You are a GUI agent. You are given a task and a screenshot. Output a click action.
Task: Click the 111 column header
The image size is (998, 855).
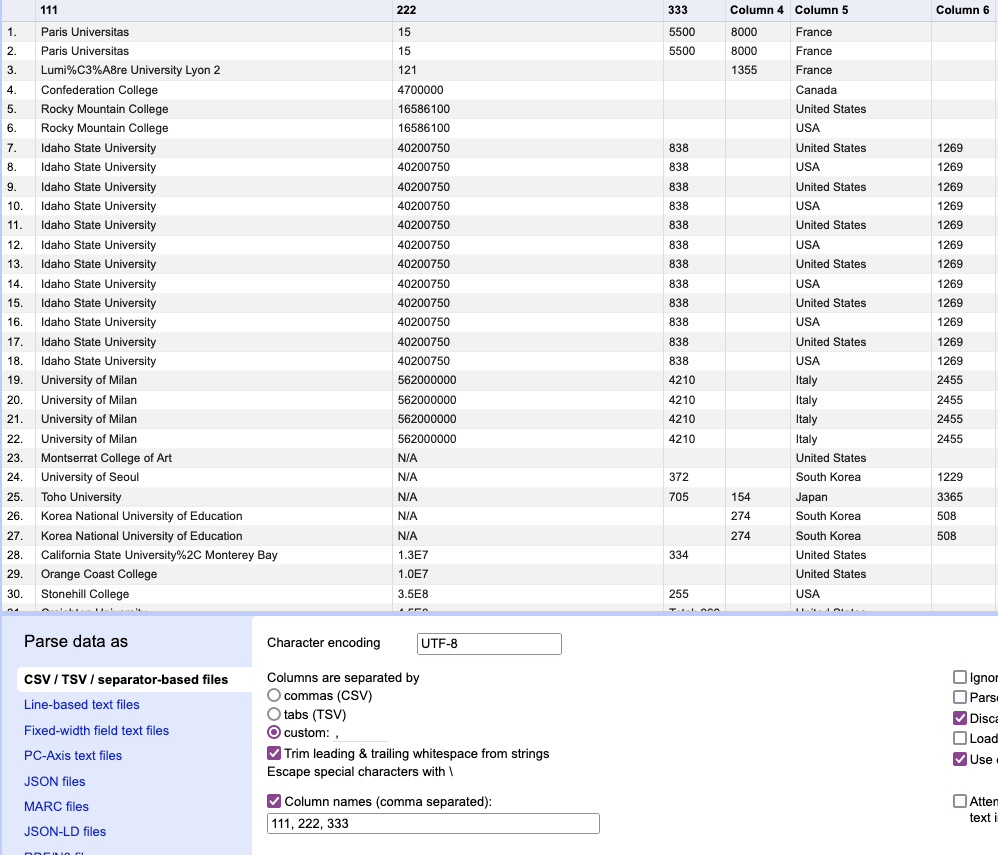[x=213, y=10]
